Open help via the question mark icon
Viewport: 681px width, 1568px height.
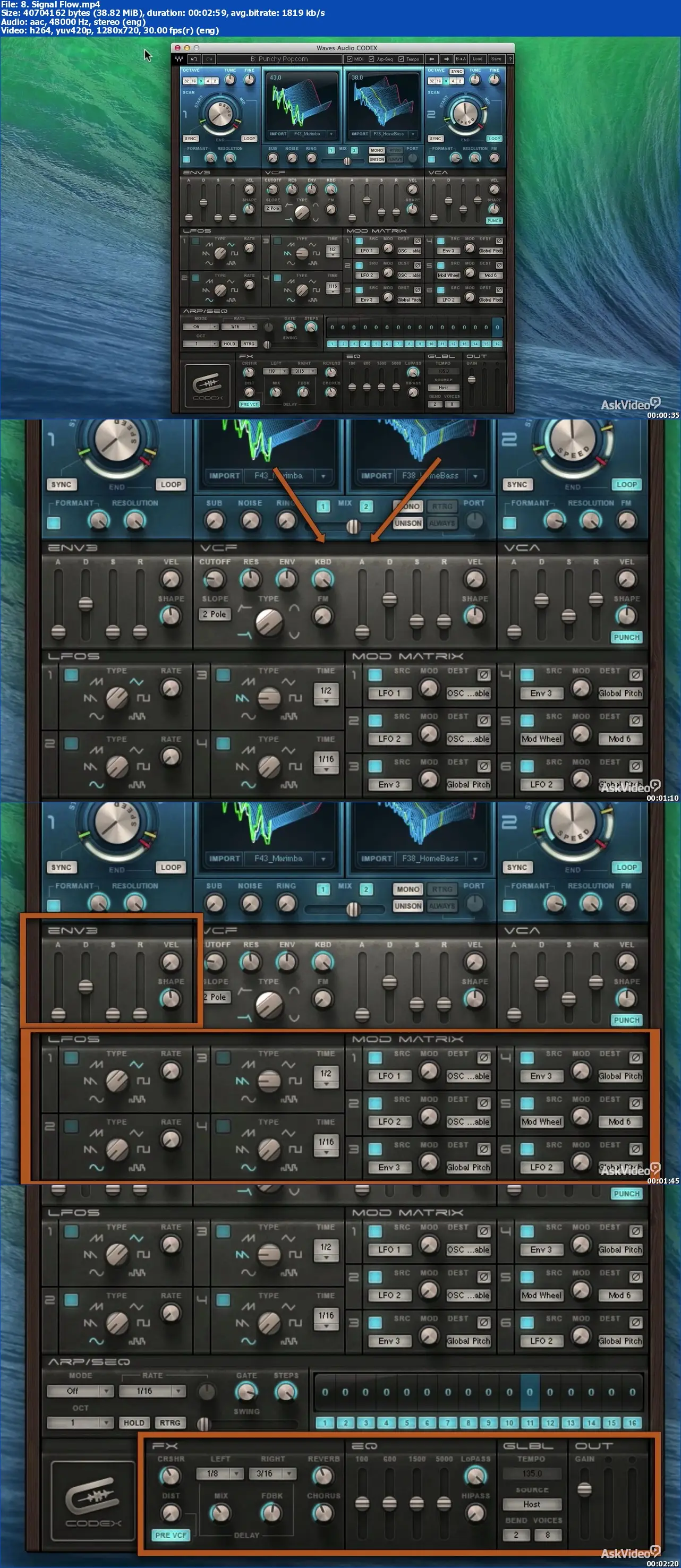(x=509, y=59)
